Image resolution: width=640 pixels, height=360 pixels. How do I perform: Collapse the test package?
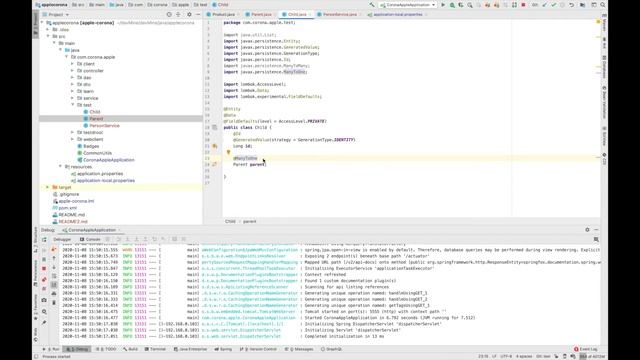pos(73,105)
